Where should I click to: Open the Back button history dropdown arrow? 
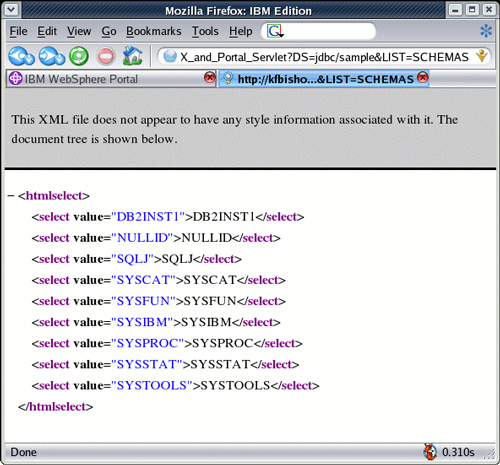click(30, 59)
